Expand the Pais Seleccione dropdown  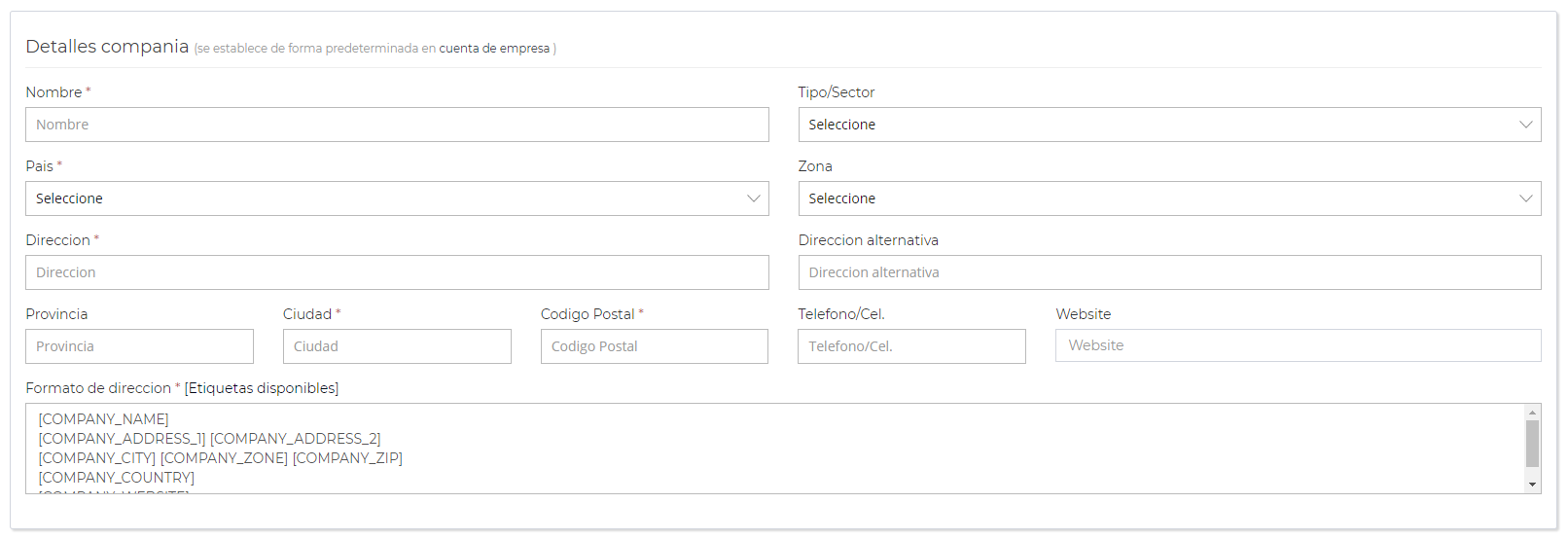(397, 198)
